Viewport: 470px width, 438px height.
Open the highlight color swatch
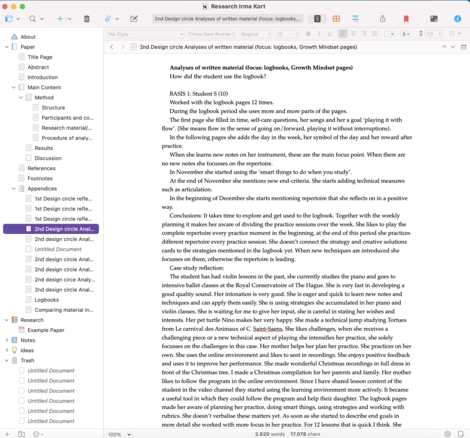pyautogui.click(x=405, y=34)
